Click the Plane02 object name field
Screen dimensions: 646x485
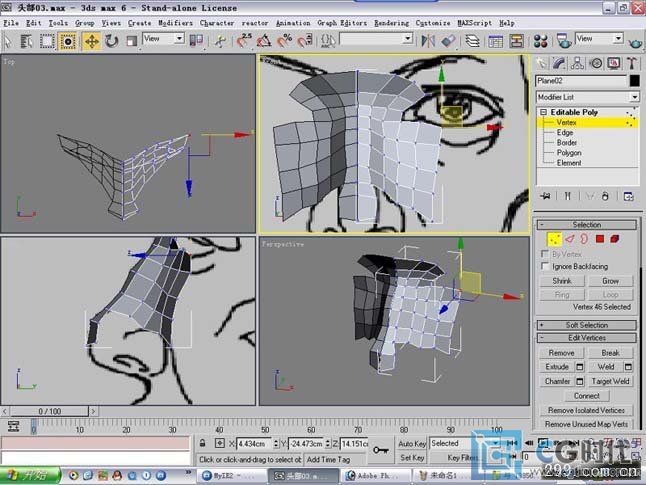click(x=580, y=81)
